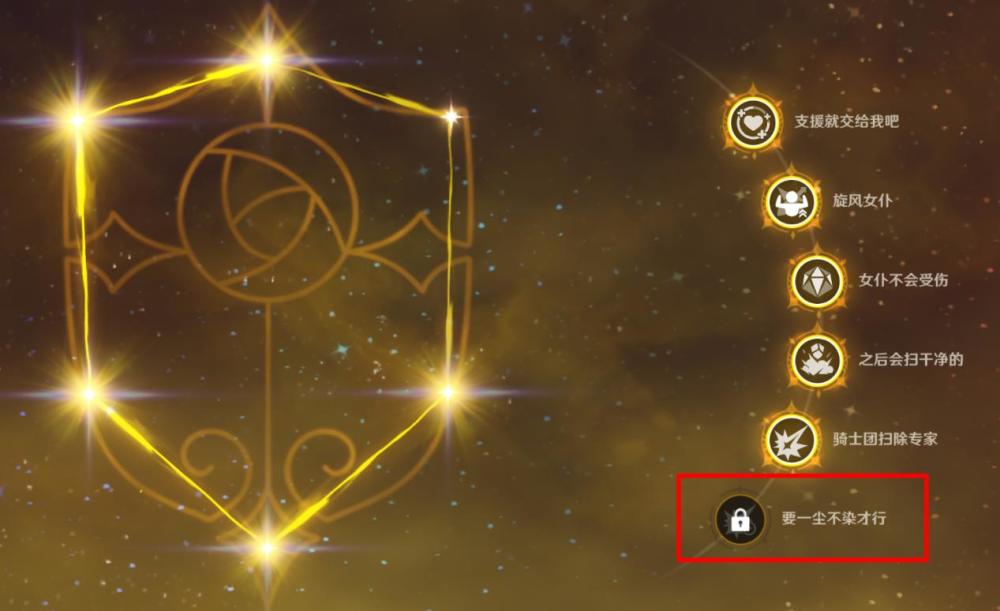Select the rubble icon for 之后会扫干净的
This screenshot has height=611, width=1000.
click(816, 360)
